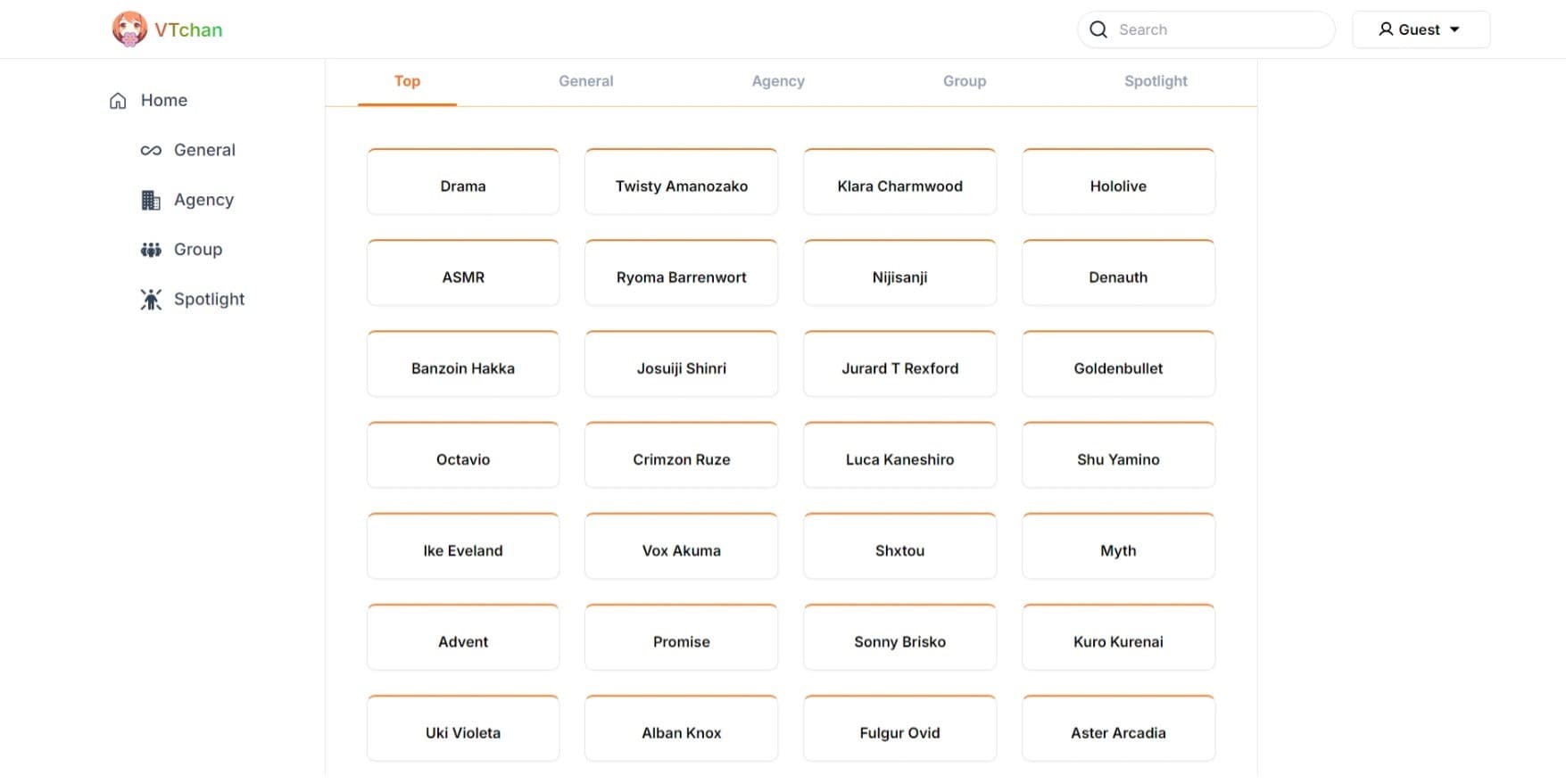The image size is (1566, 784).
Task: Open the Hololive board card
Action: pyautogui.click(x=1118, y=182)
